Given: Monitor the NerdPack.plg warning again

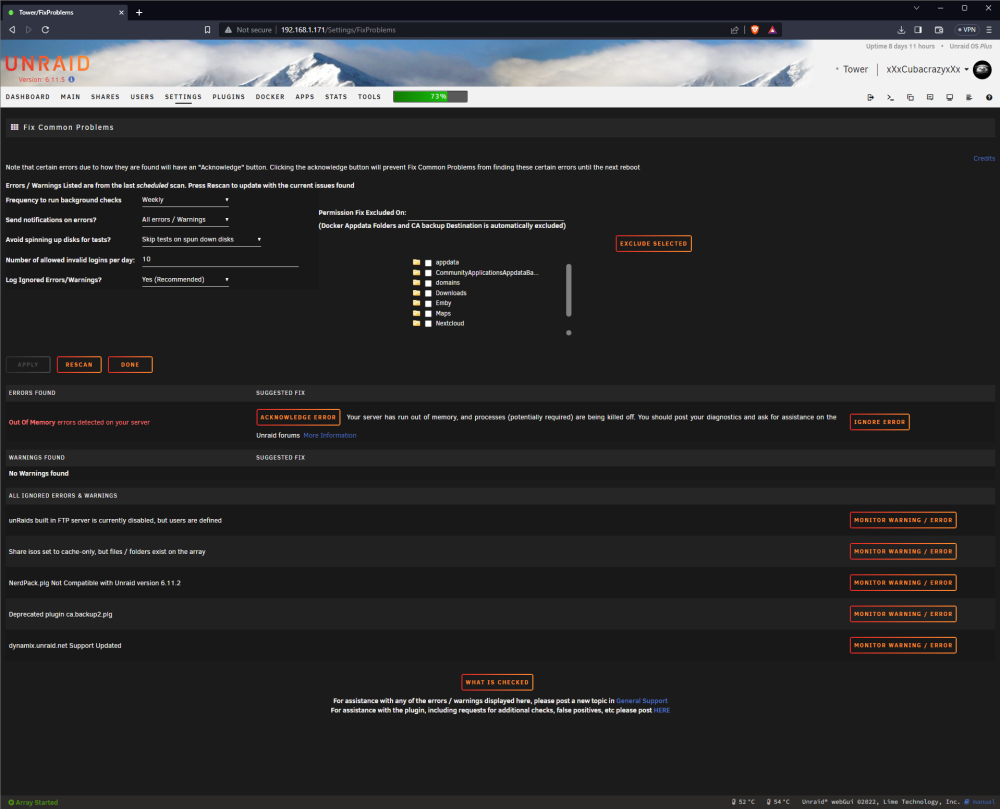Looking at the screenshot, I should pyautogui.click(x=903, y=583).
